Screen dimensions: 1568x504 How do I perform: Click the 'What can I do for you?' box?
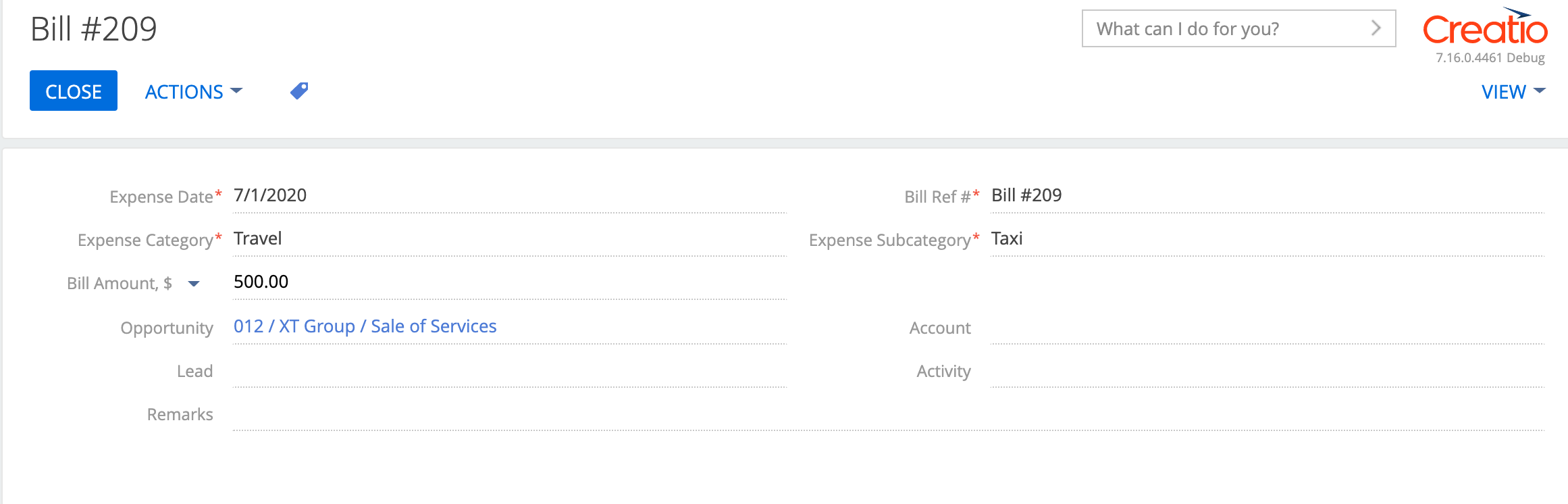(1238, 28)
